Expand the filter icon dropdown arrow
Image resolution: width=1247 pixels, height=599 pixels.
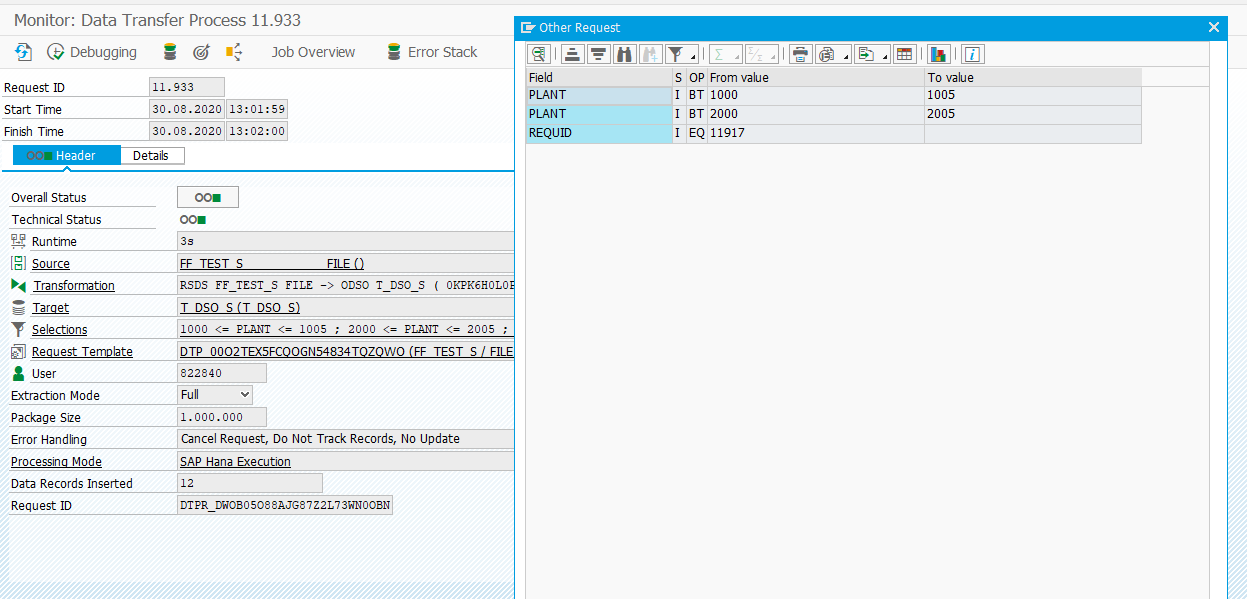point(691,58)
